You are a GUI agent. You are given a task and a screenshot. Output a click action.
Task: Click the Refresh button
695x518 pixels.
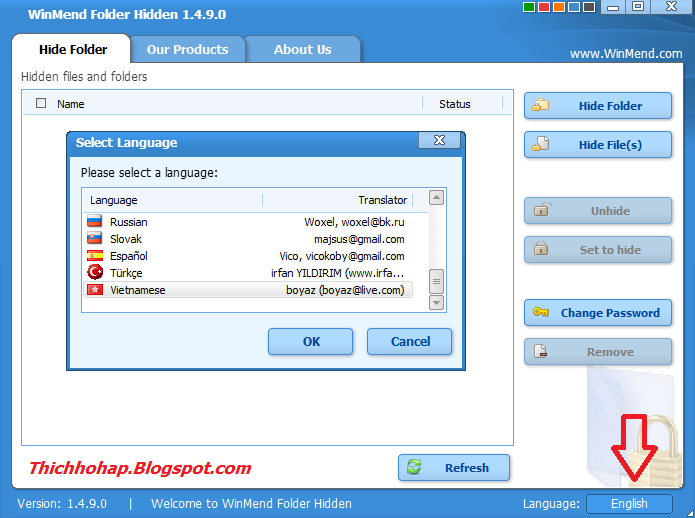(454, 467)
